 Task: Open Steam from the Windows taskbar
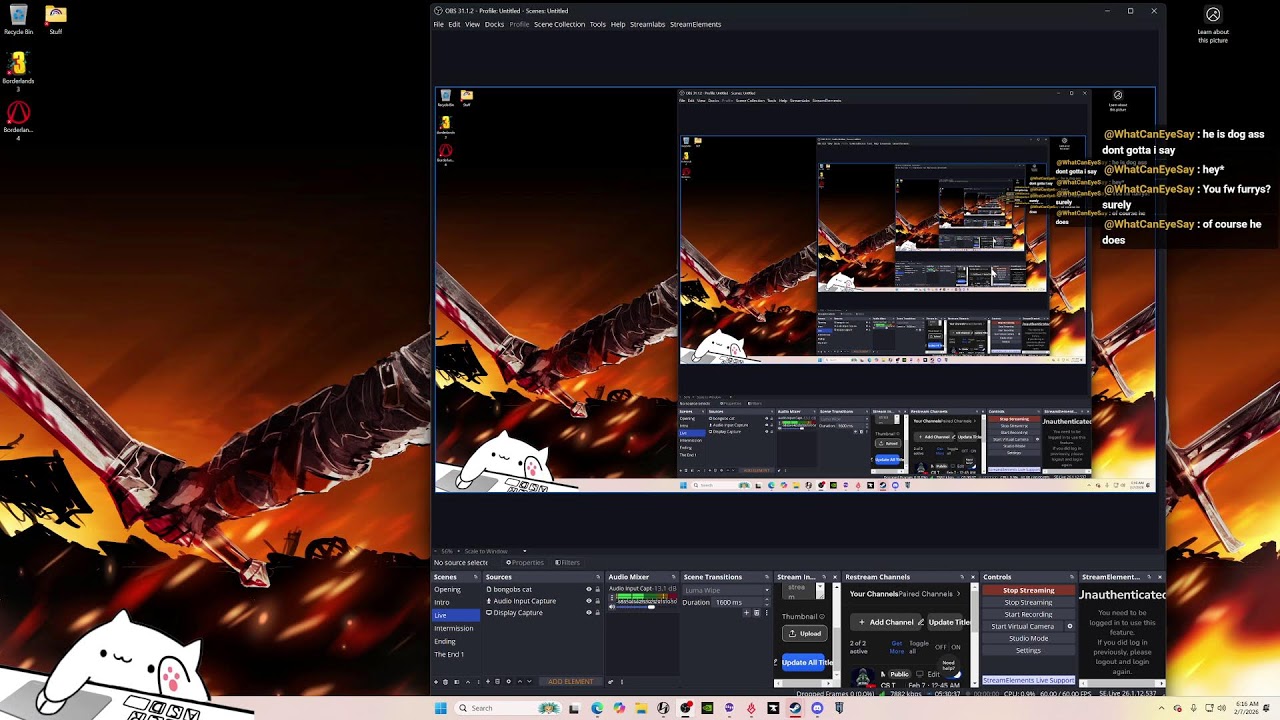click(795, 708)
